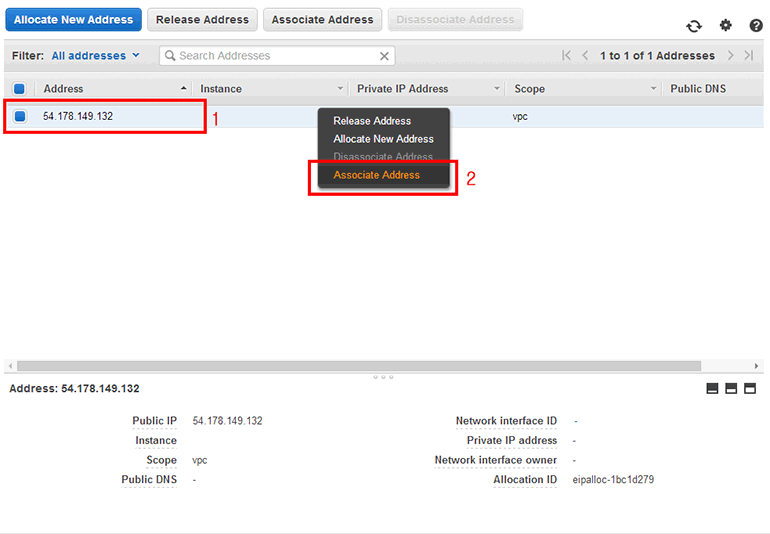Click the Allocate New Address button
The image size is (770, 534).
click(x=73, y=19)
